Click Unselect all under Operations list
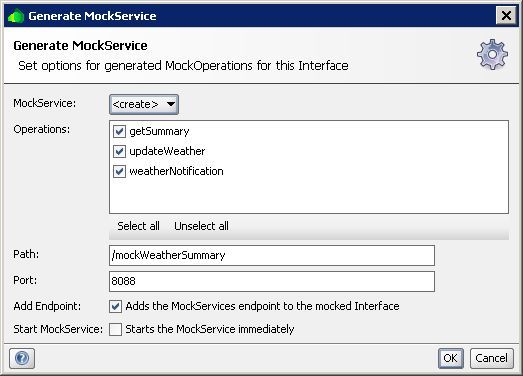 pos(201,226)
